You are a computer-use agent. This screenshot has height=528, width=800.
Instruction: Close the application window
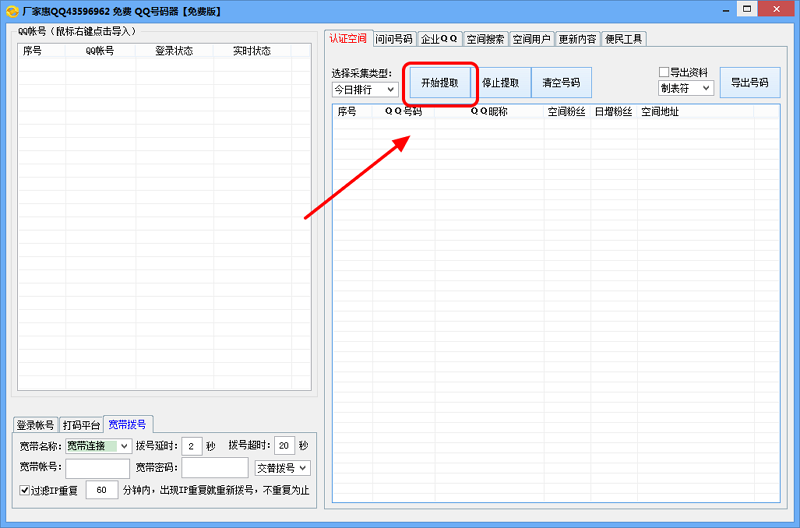click(777, 9)
